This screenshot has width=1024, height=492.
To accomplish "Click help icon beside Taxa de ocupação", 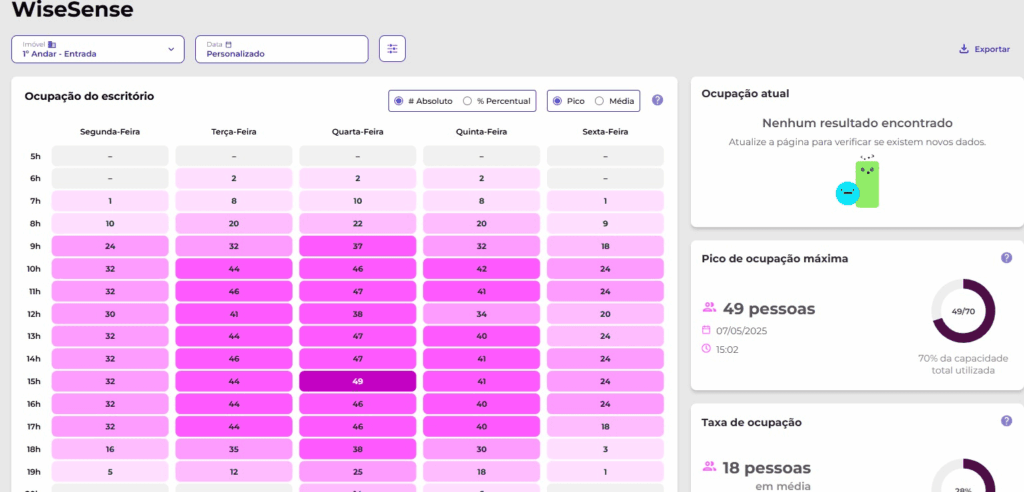I will click(x=1006, y=421).
